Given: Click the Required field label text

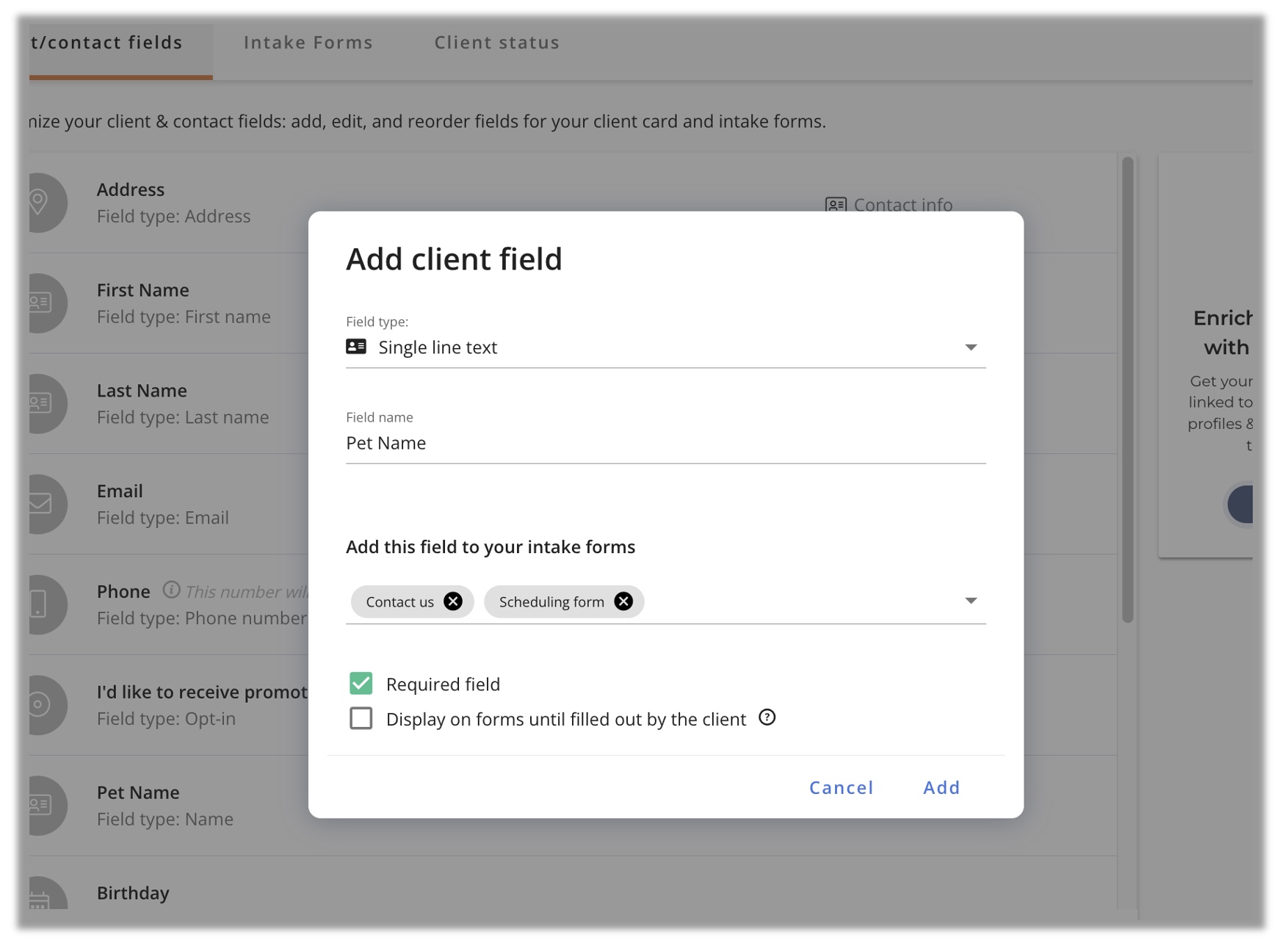Looking at the screenshot, I should pos(443,684).
